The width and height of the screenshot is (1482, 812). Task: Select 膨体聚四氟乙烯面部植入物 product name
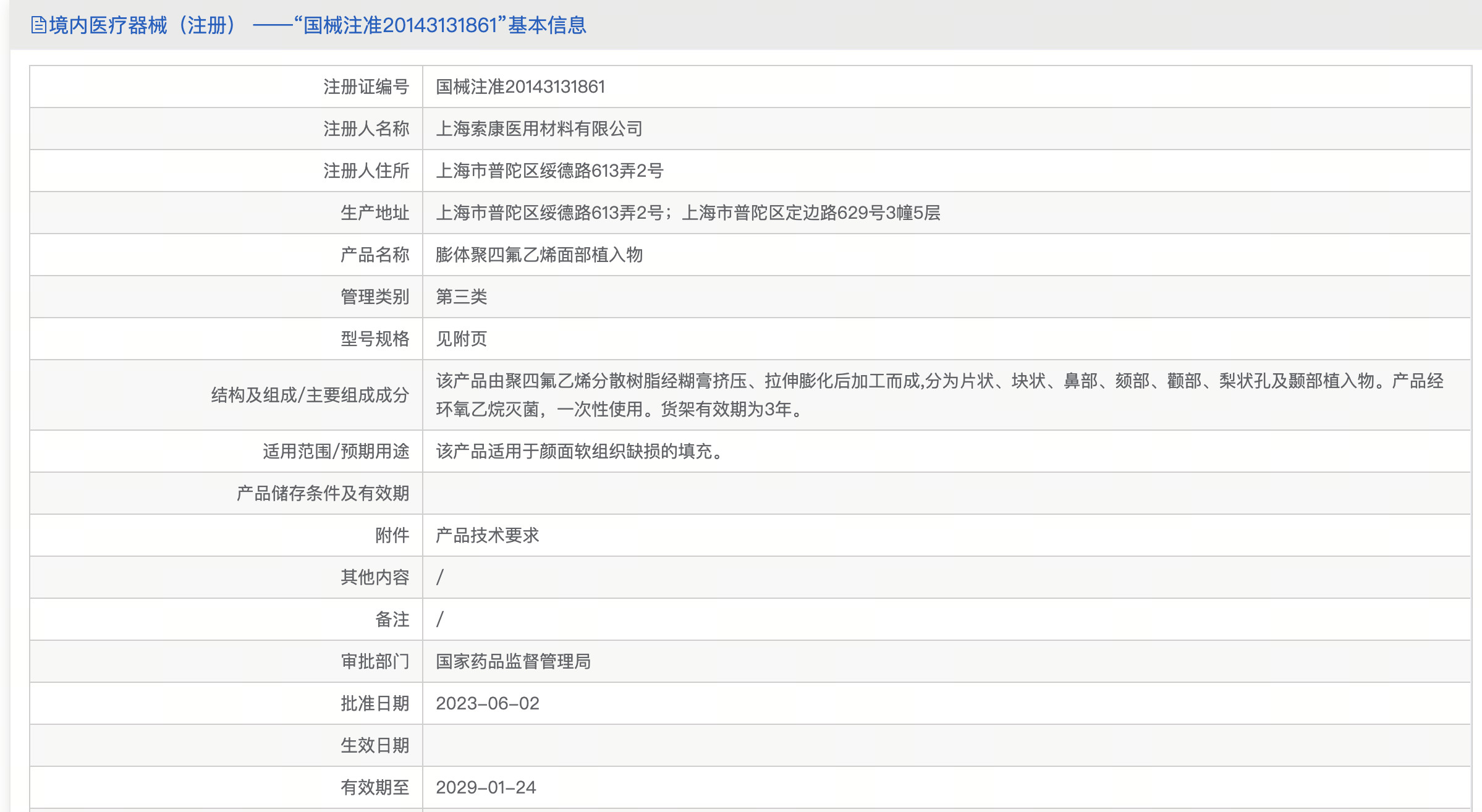[x=539, y=255]
